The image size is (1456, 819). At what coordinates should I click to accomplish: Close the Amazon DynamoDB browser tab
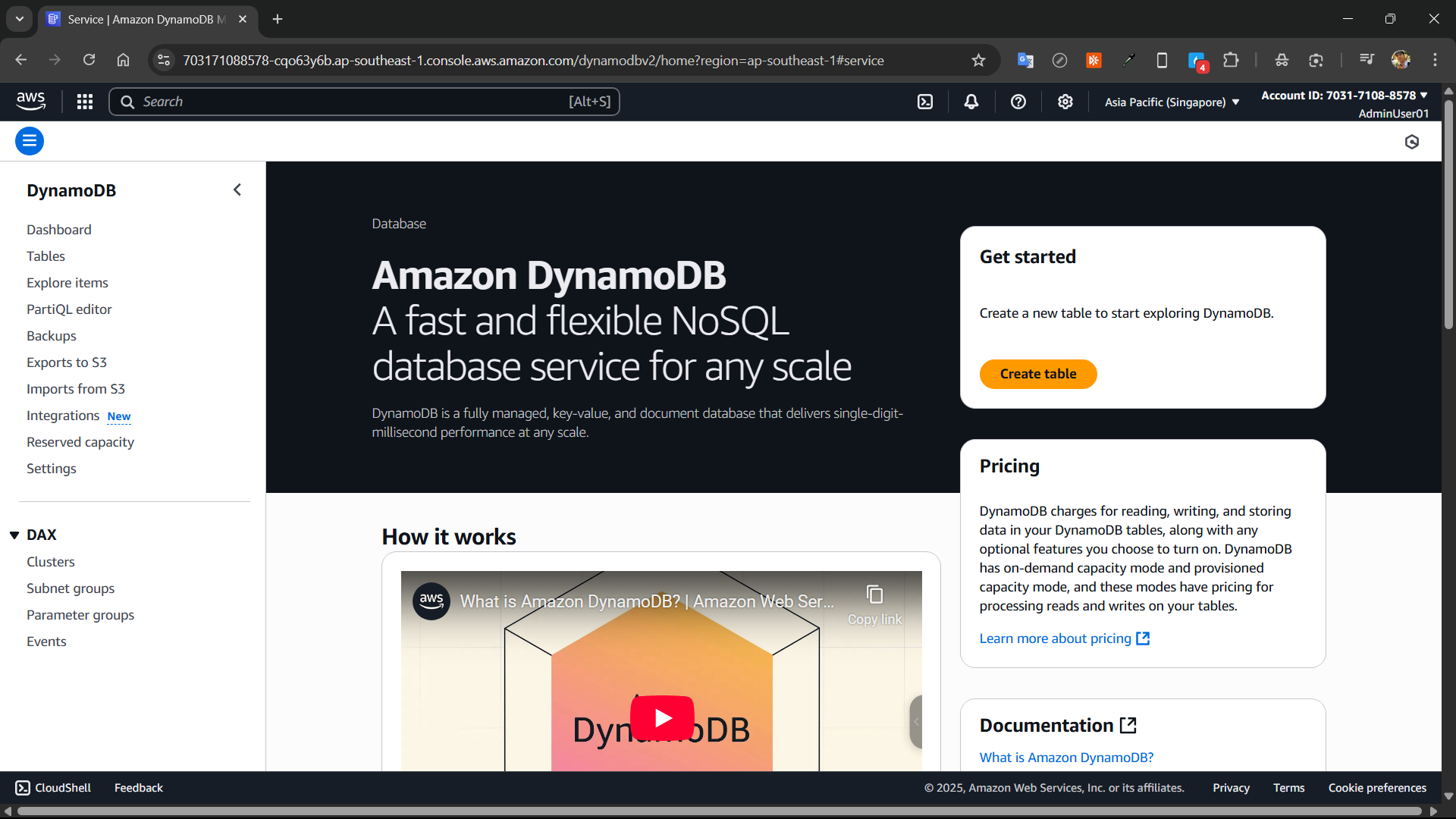243,19
